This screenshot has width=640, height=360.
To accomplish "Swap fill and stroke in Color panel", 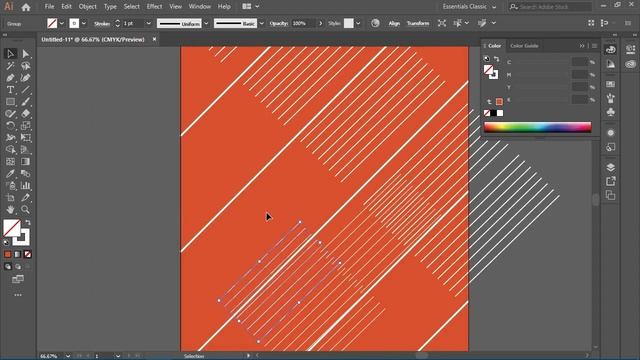I will (x=497, y=59).
